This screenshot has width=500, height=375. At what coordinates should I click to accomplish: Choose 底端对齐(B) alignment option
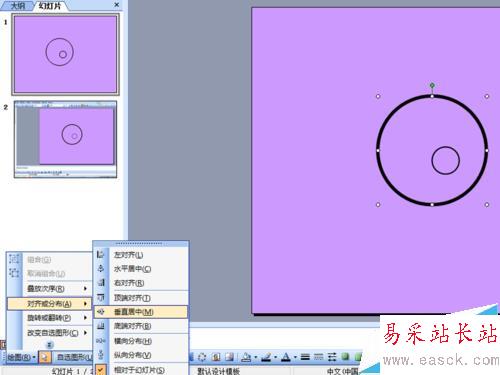(x=141, y=326)
